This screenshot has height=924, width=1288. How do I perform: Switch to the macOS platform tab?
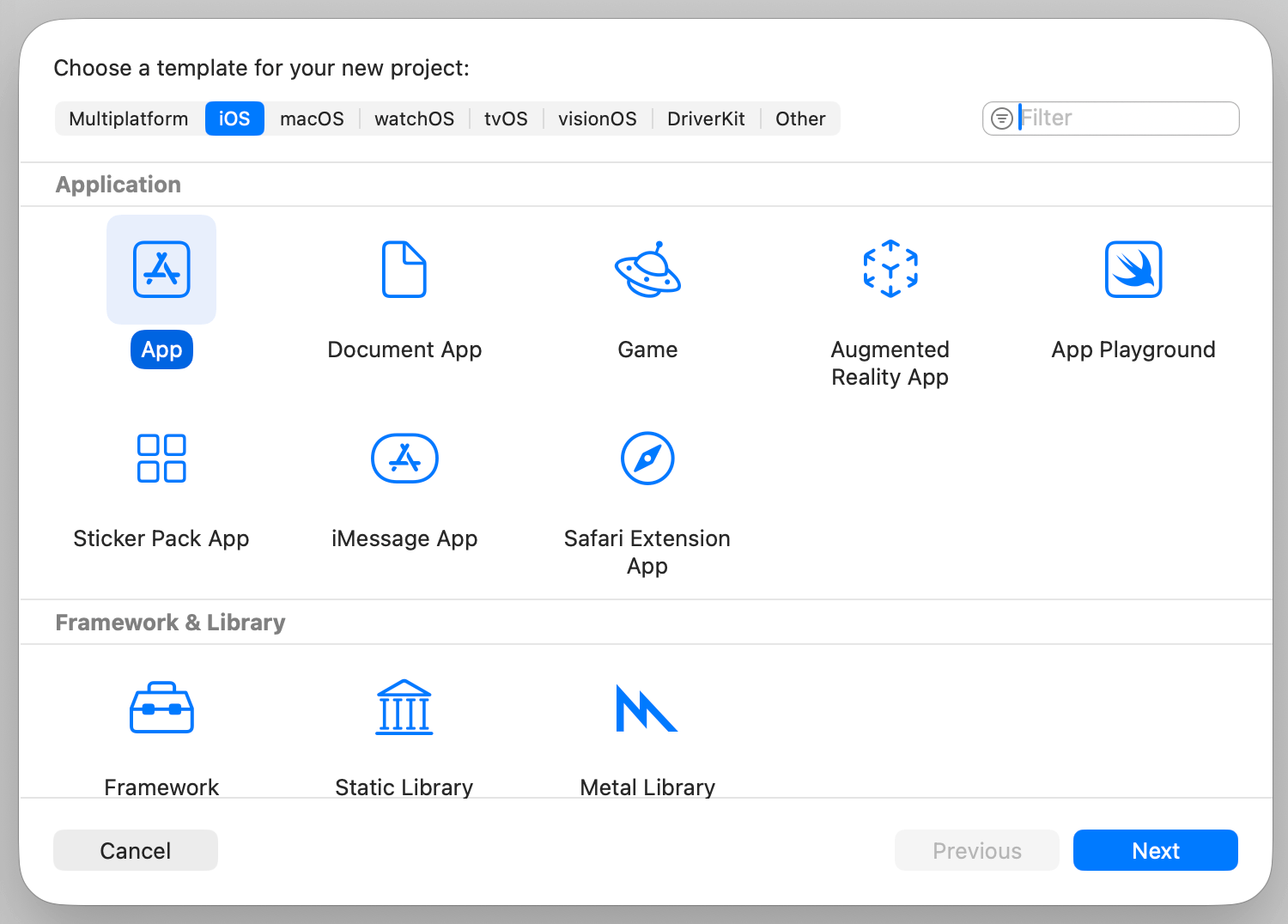click(312, 119)
